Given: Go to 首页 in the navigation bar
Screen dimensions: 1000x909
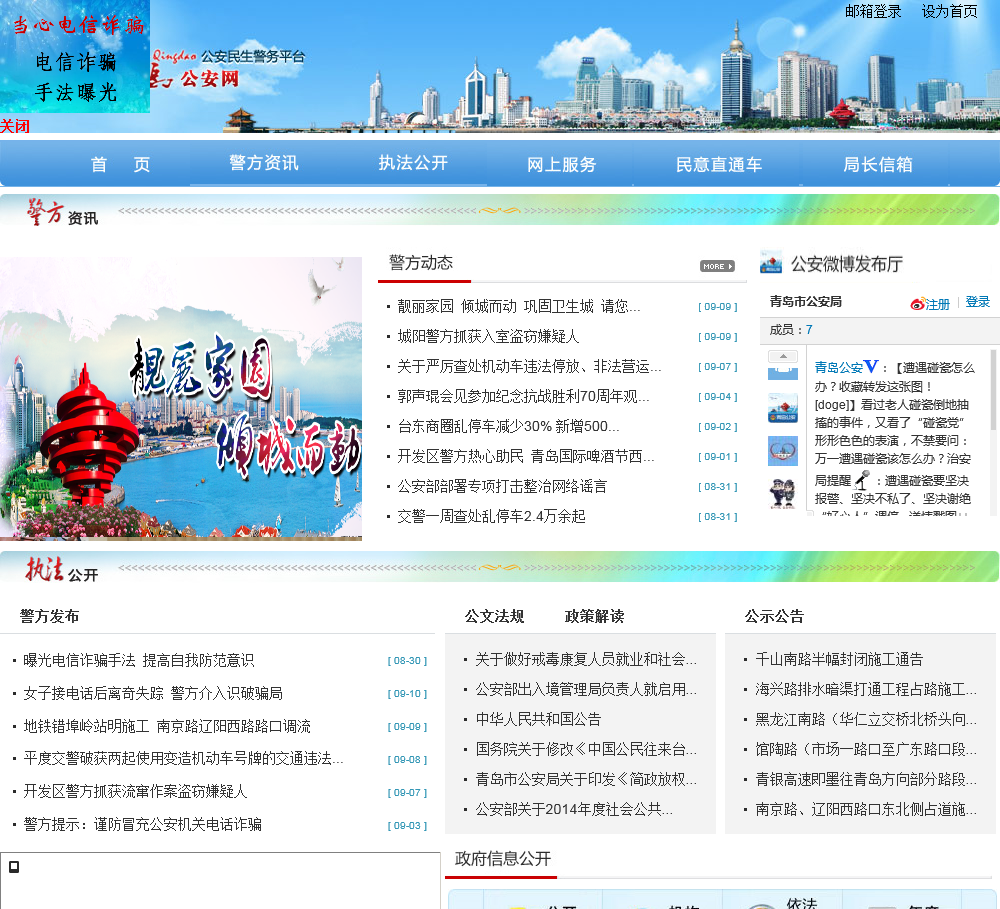Looking at the screenshot, I should click(120, 164).
